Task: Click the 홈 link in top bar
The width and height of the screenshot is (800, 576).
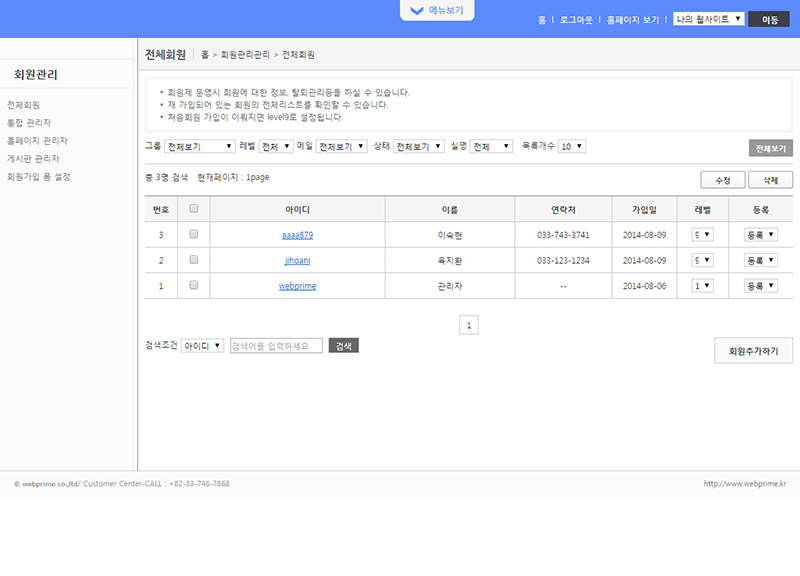Action: [541, 20]
